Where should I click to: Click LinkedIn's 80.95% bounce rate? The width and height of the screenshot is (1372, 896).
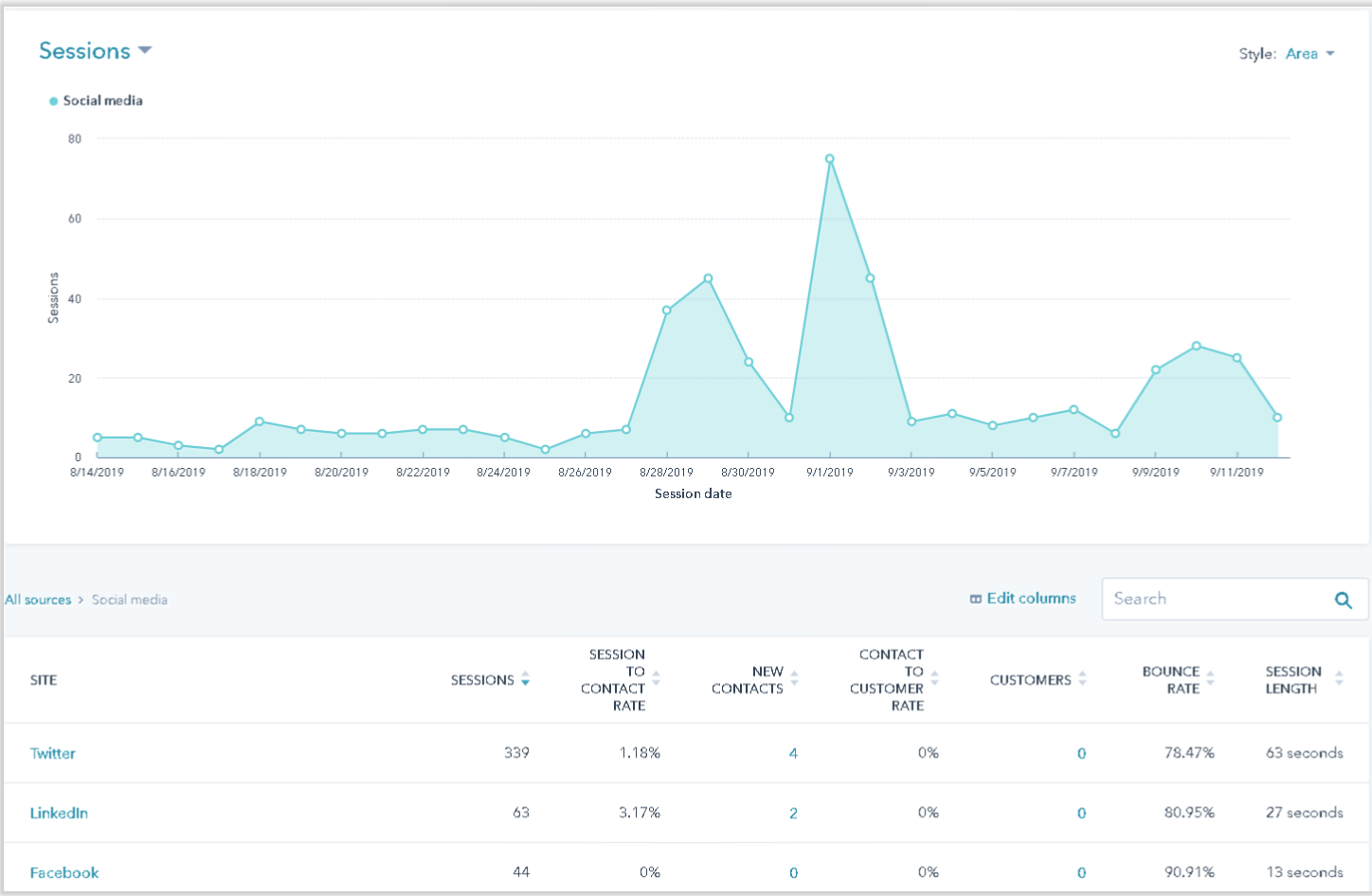coord(1189,813)
